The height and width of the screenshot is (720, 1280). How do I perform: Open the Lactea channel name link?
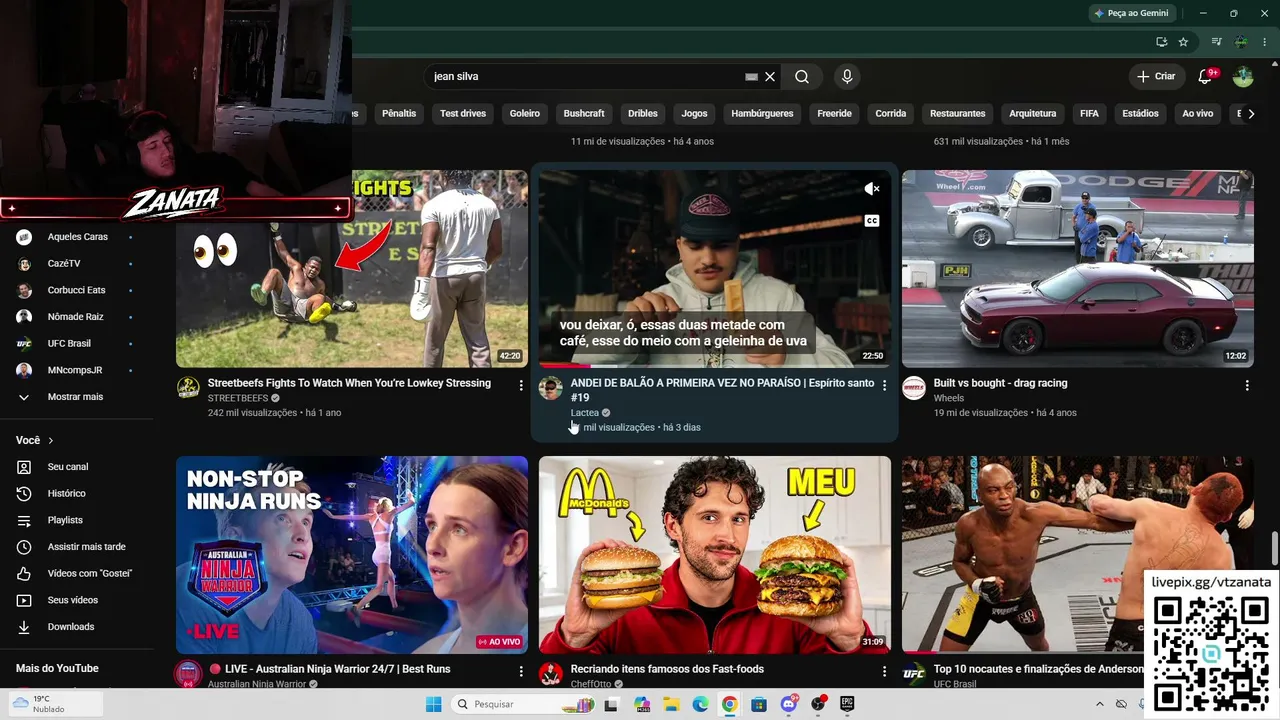pos(585,413)
